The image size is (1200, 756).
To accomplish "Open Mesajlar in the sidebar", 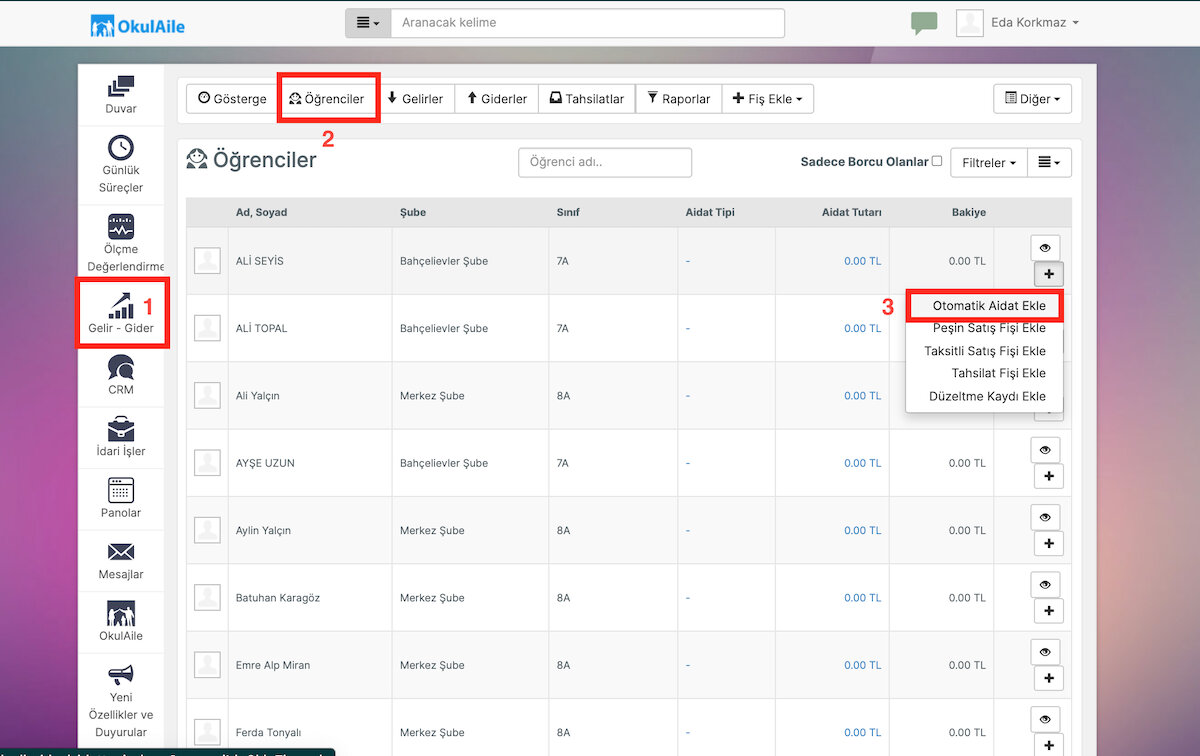I will tap(121, 560).
